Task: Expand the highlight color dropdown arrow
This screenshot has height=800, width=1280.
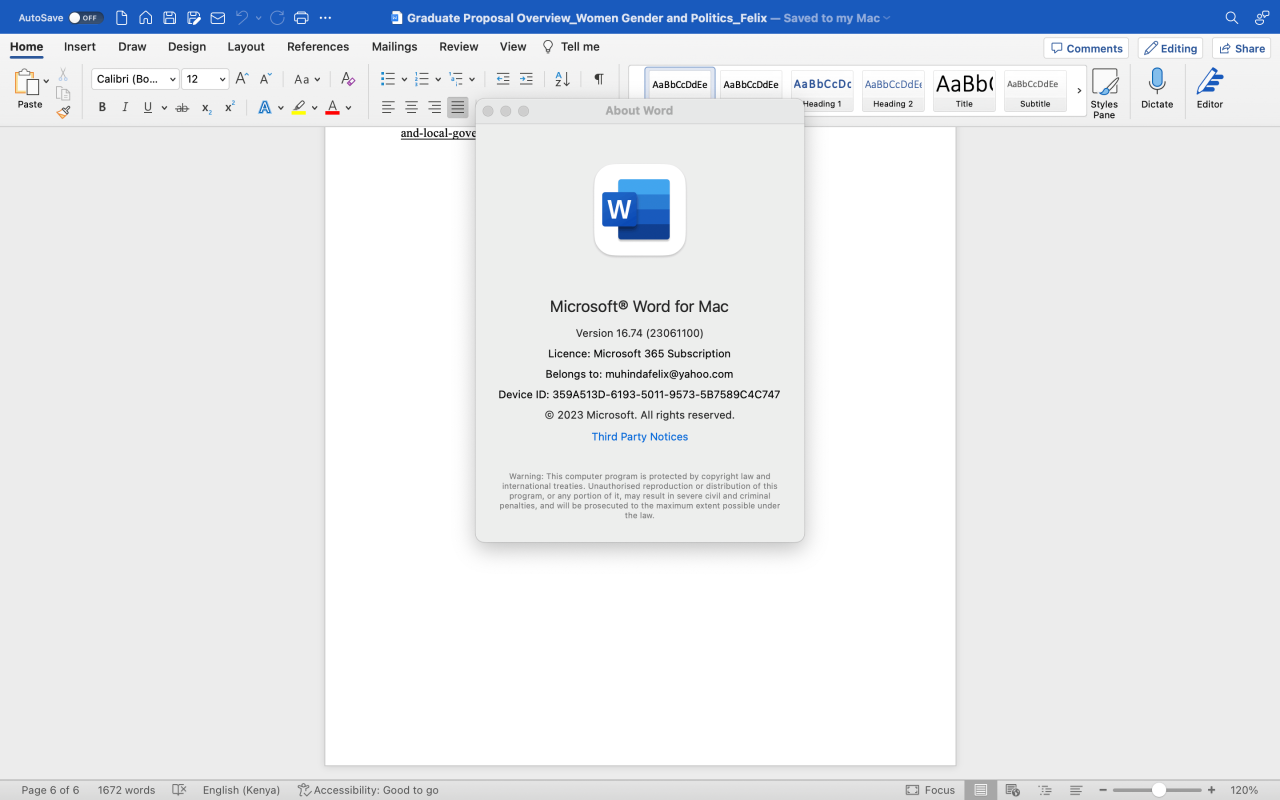Action: pyautogui.click(x=314, y=107)
